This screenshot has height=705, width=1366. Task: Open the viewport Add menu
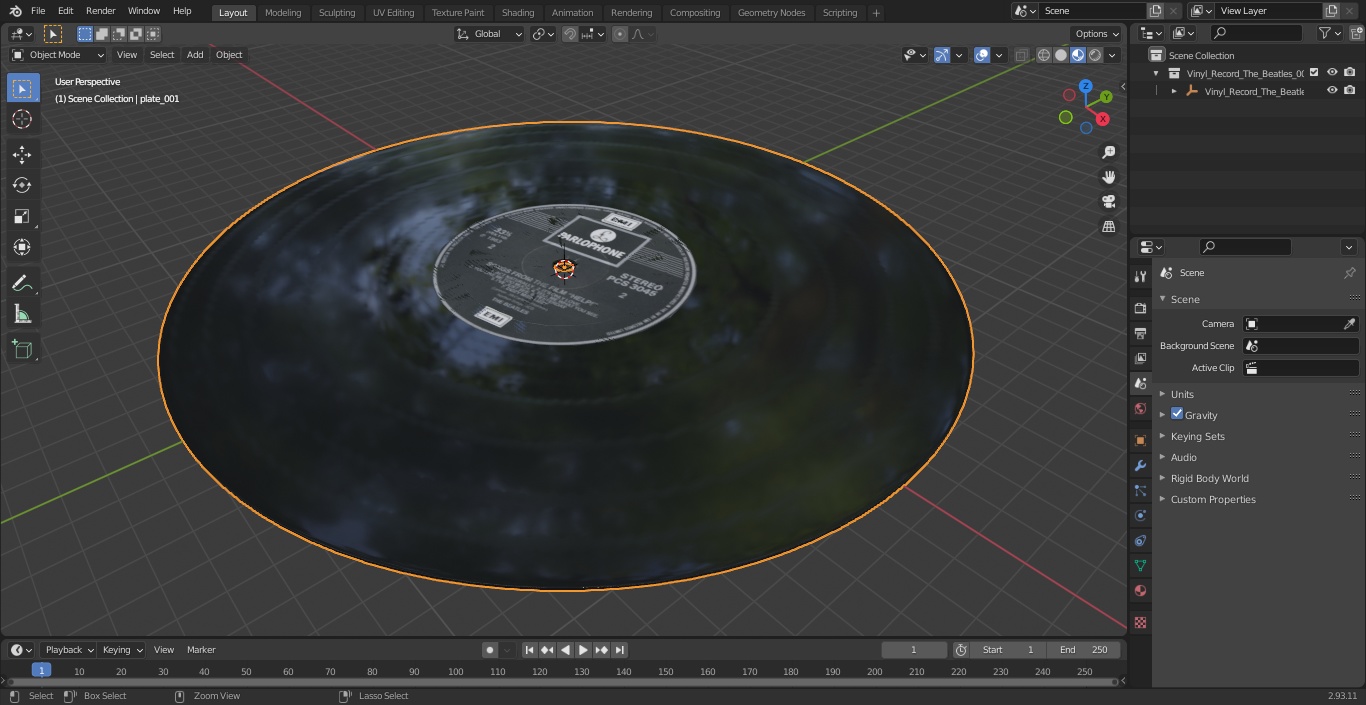point(195,55)
